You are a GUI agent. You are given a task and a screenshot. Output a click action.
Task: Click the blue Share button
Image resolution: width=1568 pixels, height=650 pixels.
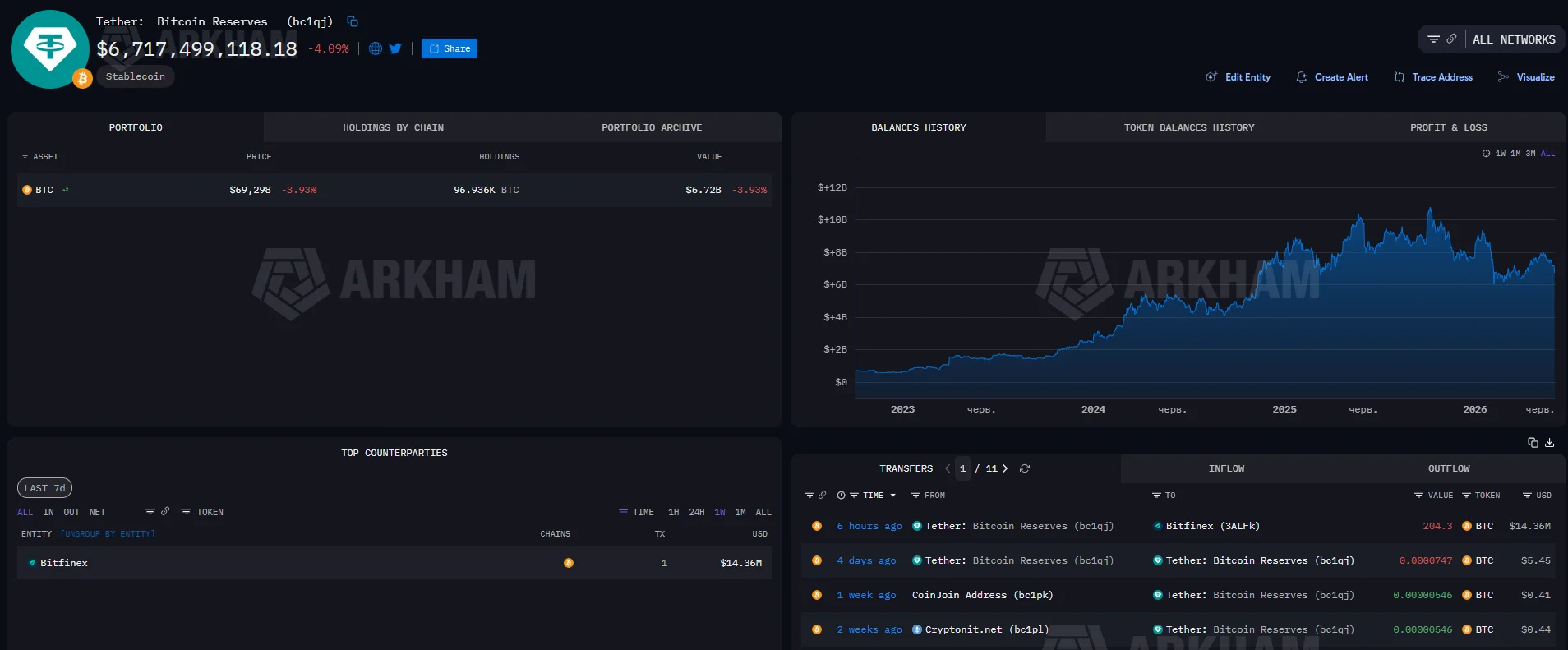click(x=450, y=48)
